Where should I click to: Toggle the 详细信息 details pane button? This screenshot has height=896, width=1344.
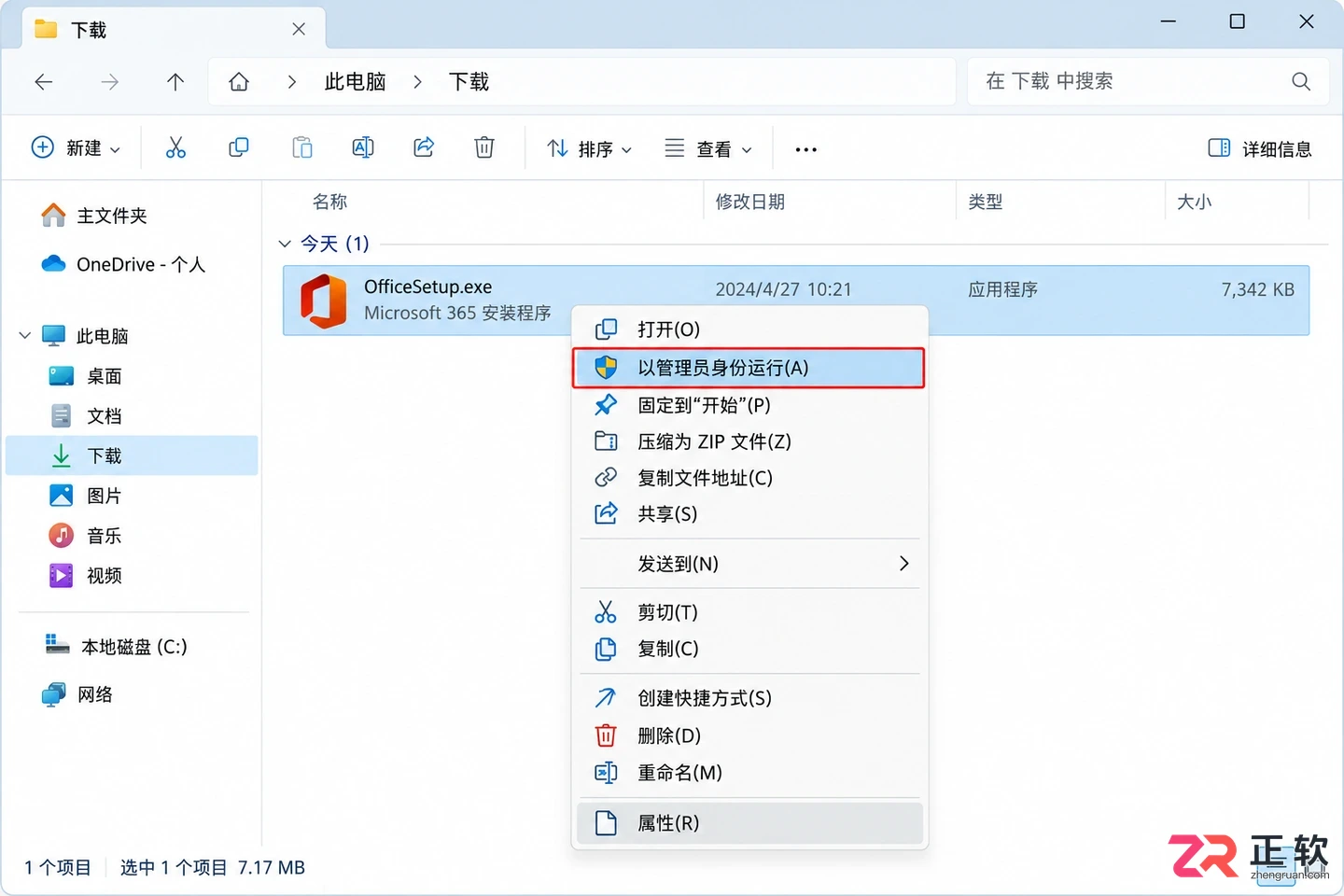(1260, 148)
